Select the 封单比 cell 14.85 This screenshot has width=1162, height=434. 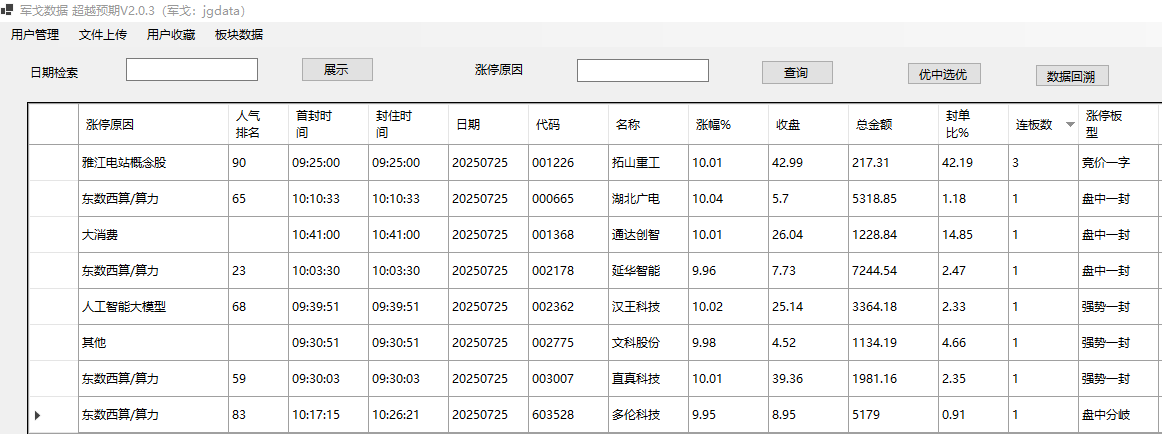pyautogui.click(x=973, y=235)
